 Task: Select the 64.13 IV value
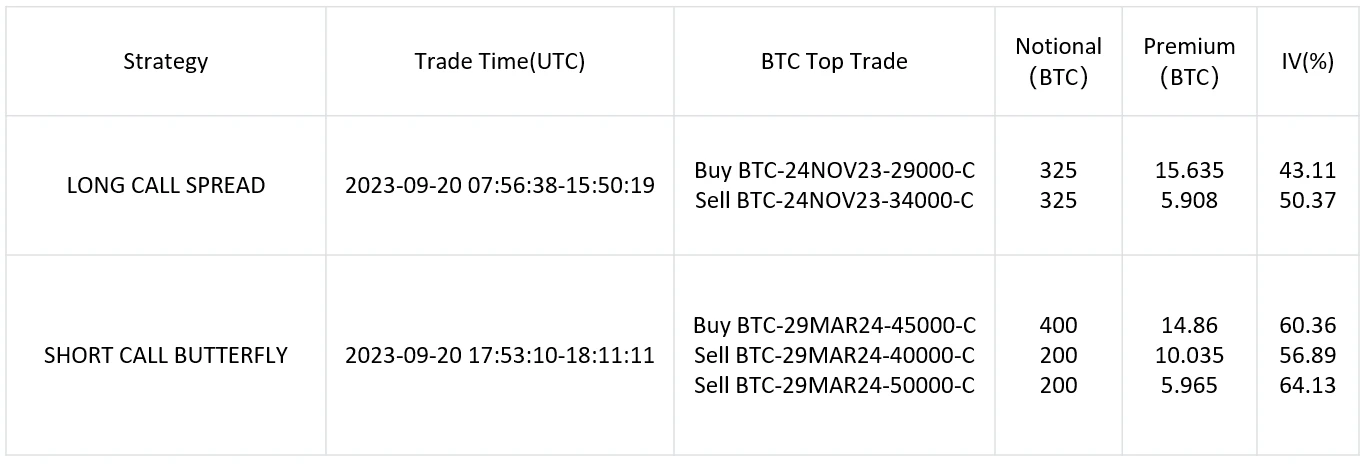[1308, 385]
